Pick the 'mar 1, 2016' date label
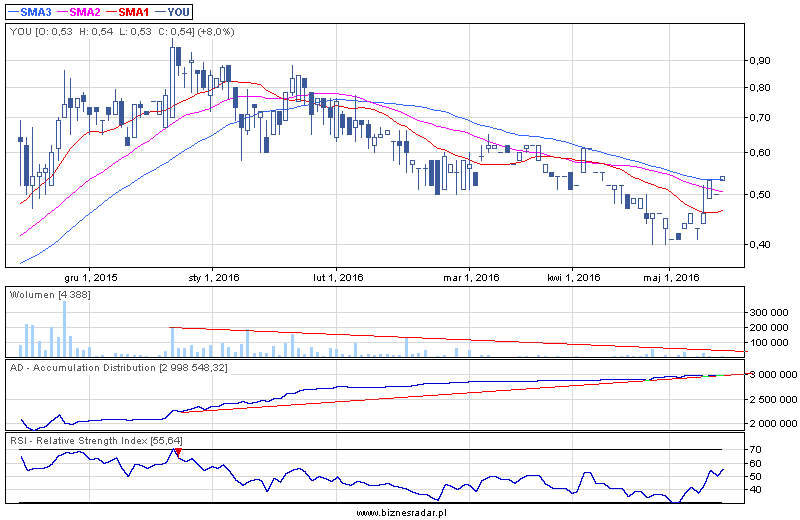The image size is (800, 520). coord(471,277)
